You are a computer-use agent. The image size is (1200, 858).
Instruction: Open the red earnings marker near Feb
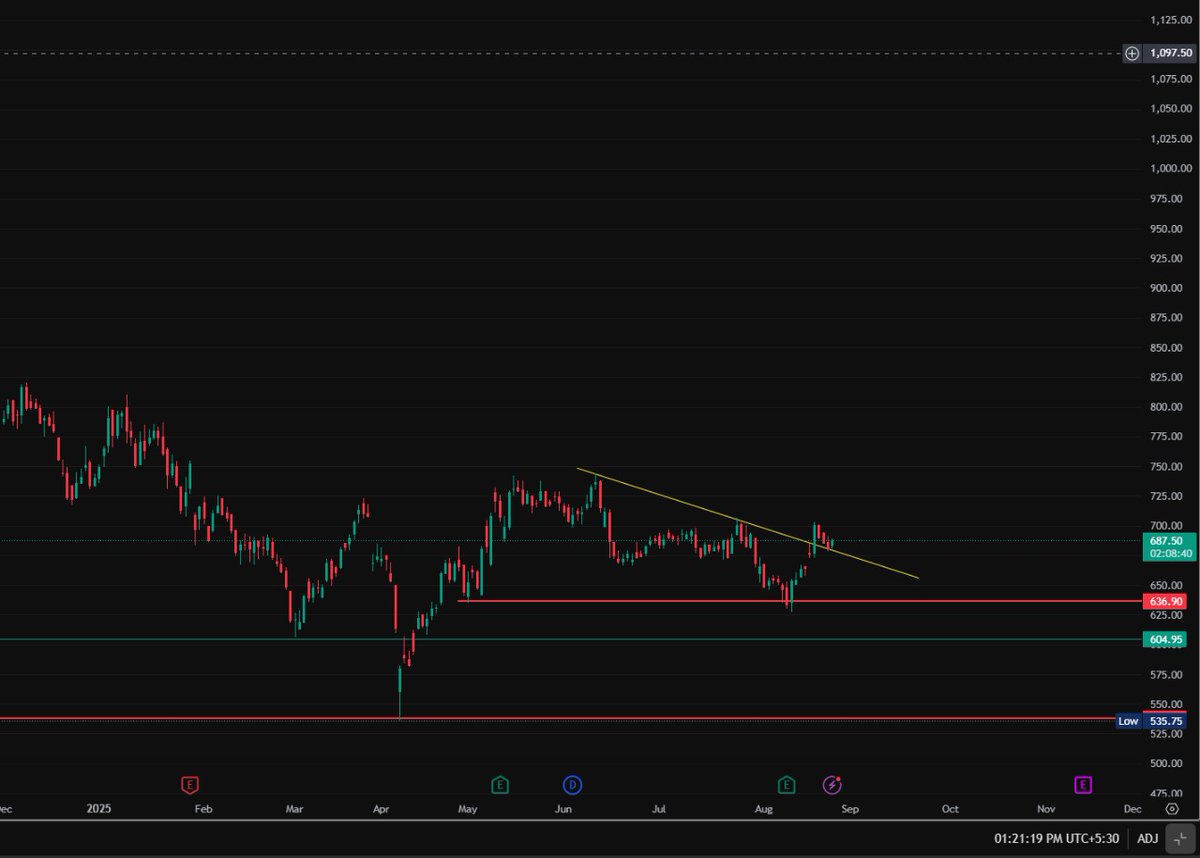pos(190,785)
